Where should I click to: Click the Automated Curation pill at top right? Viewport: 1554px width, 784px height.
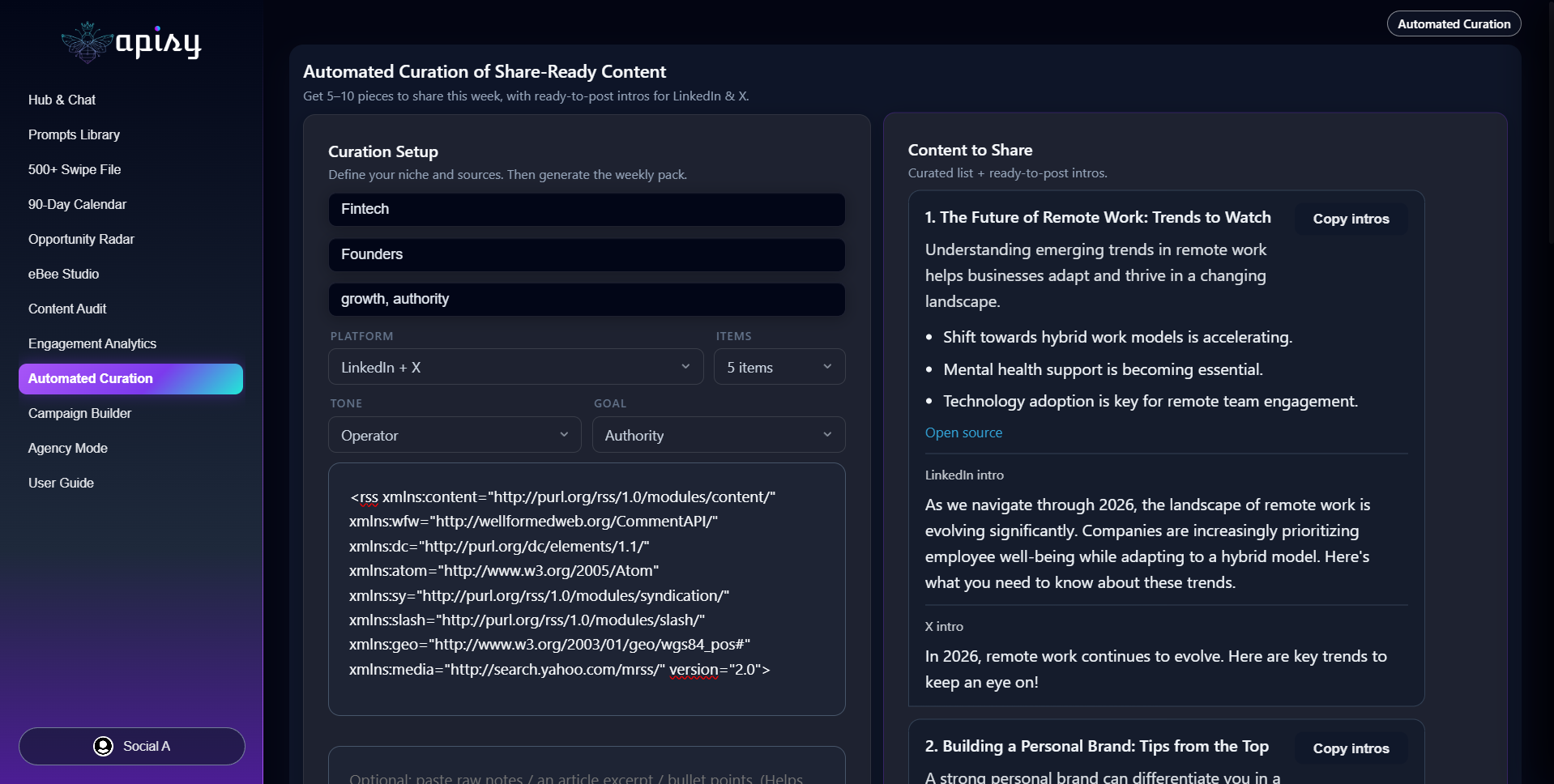pyautogui.click(x=1454, y=24)
